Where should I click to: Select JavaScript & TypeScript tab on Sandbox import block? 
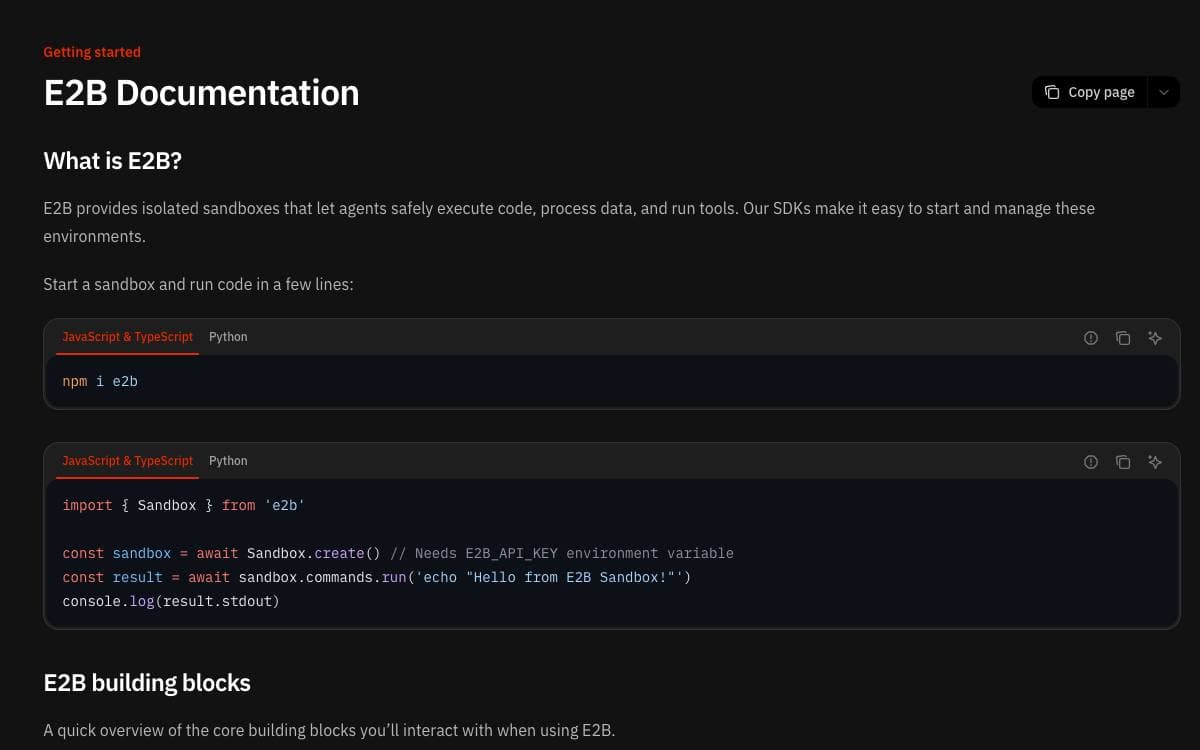(127, 461)
